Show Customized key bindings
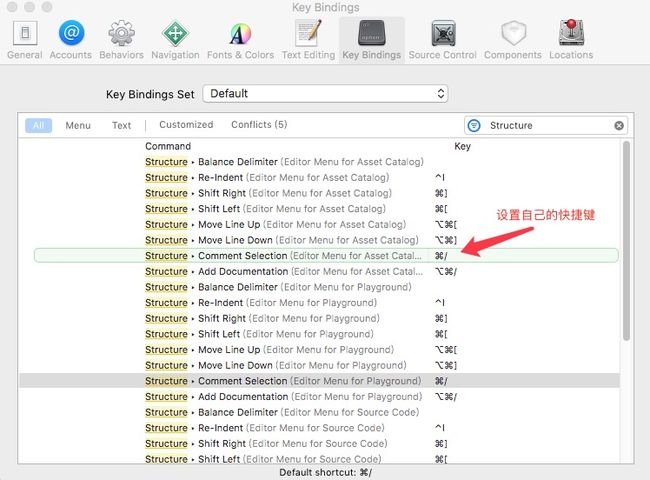 186,125
